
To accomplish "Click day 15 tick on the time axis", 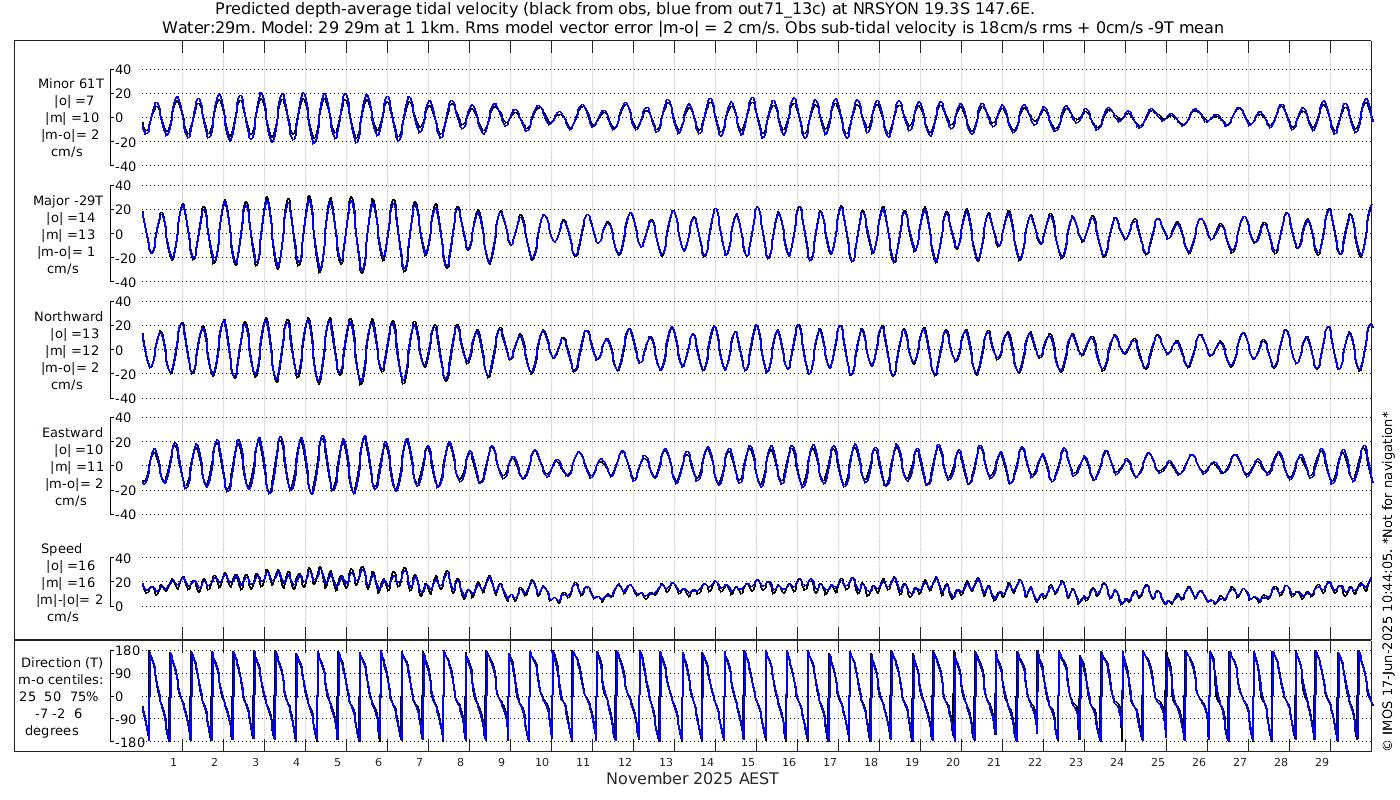I will (747, 762).
